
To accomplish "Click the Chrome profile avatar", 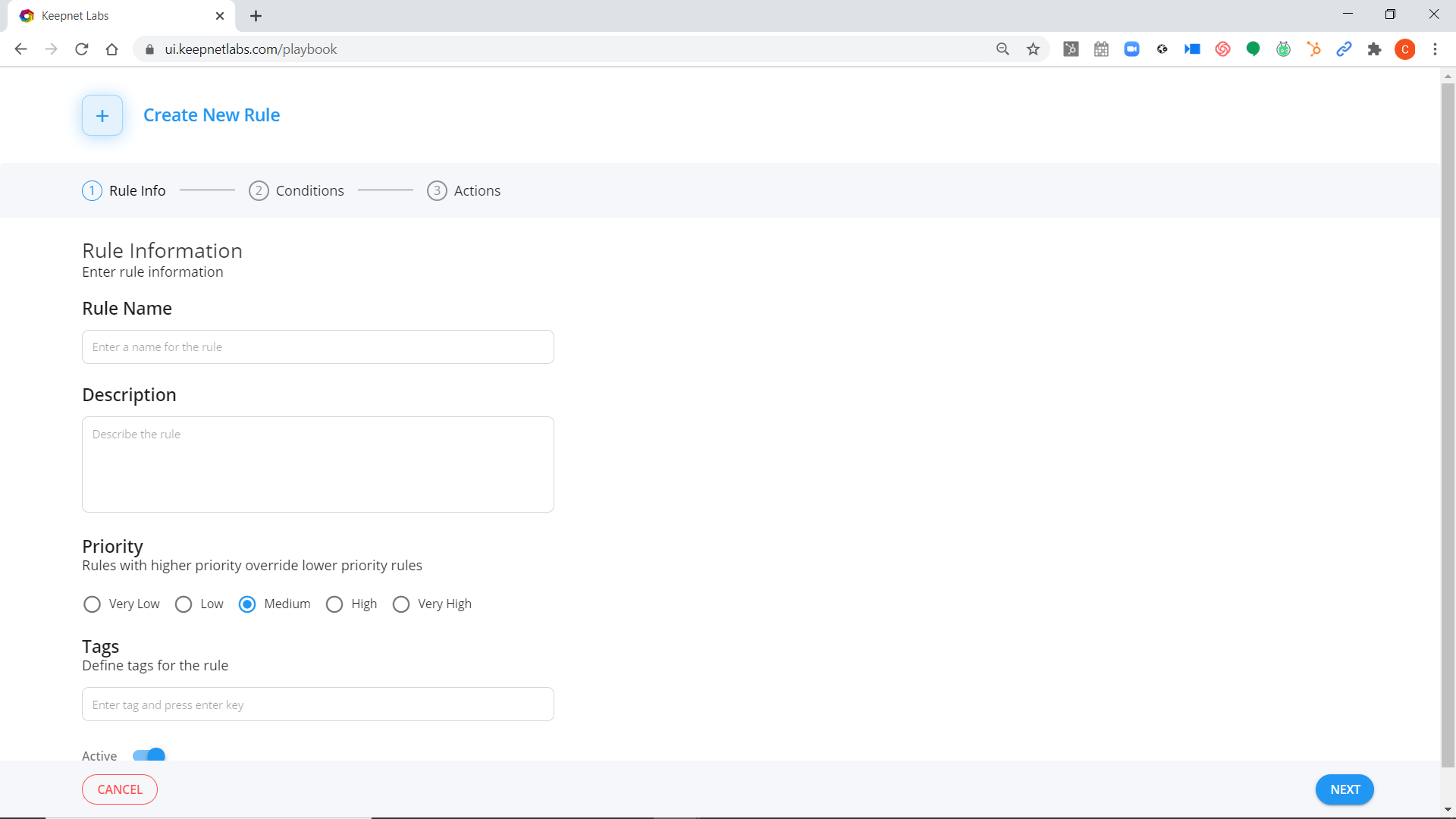I will pos(1405,49).
